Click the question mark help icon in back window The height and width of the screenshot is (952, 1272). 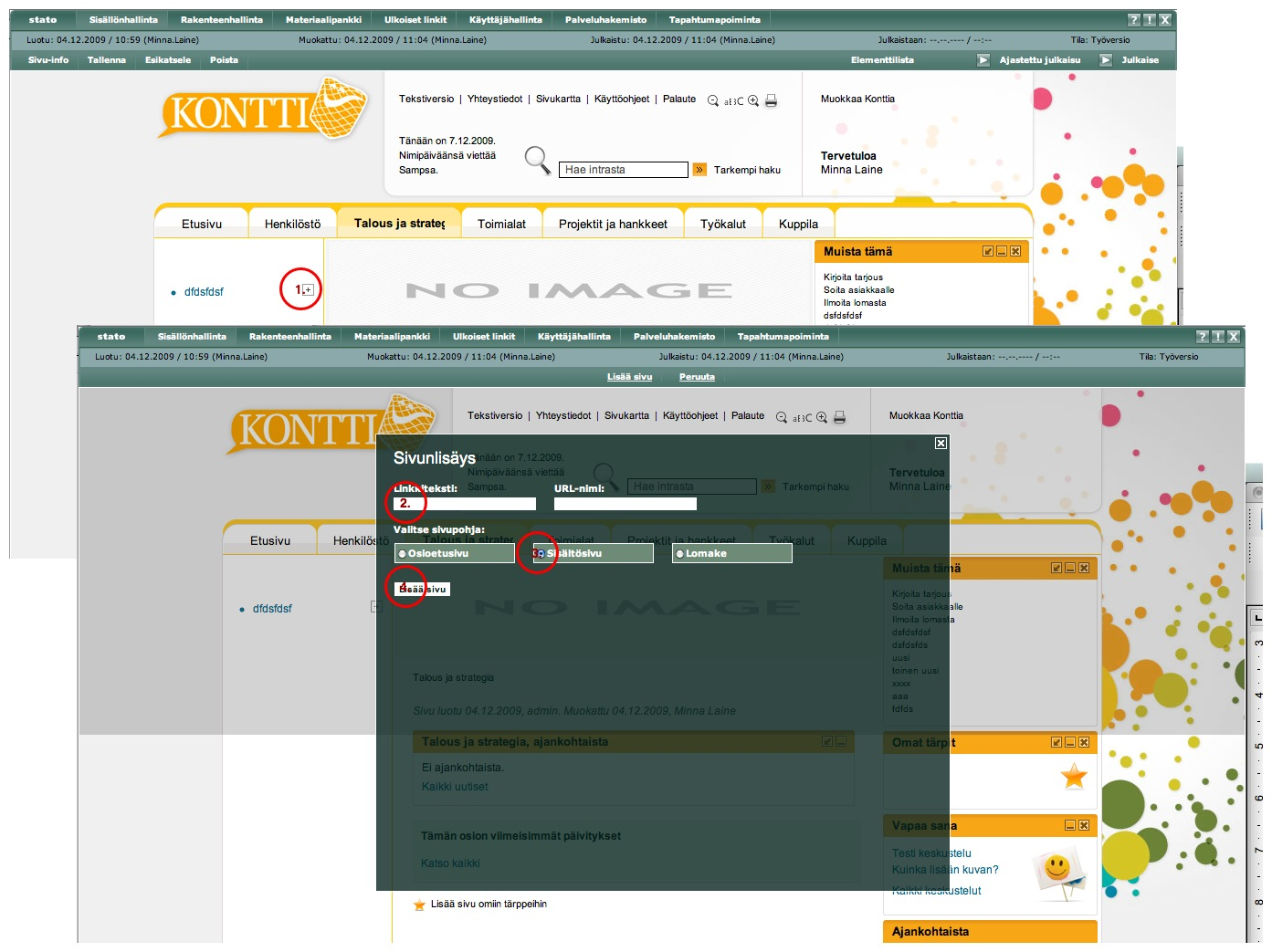(x=1134, y=19)
